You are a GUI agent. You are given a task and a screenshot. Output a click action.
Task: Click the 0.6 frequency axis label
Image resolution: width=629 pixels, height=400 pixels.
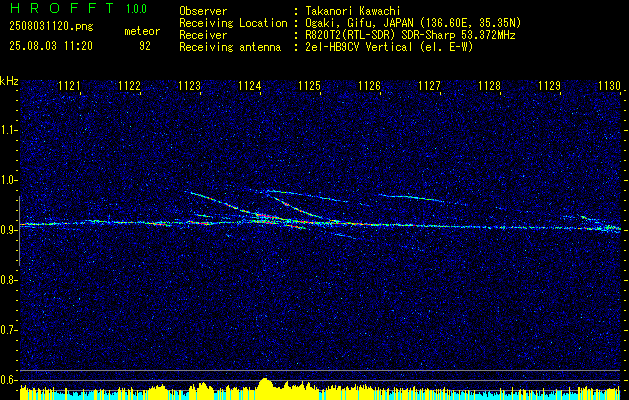[8, 380]
